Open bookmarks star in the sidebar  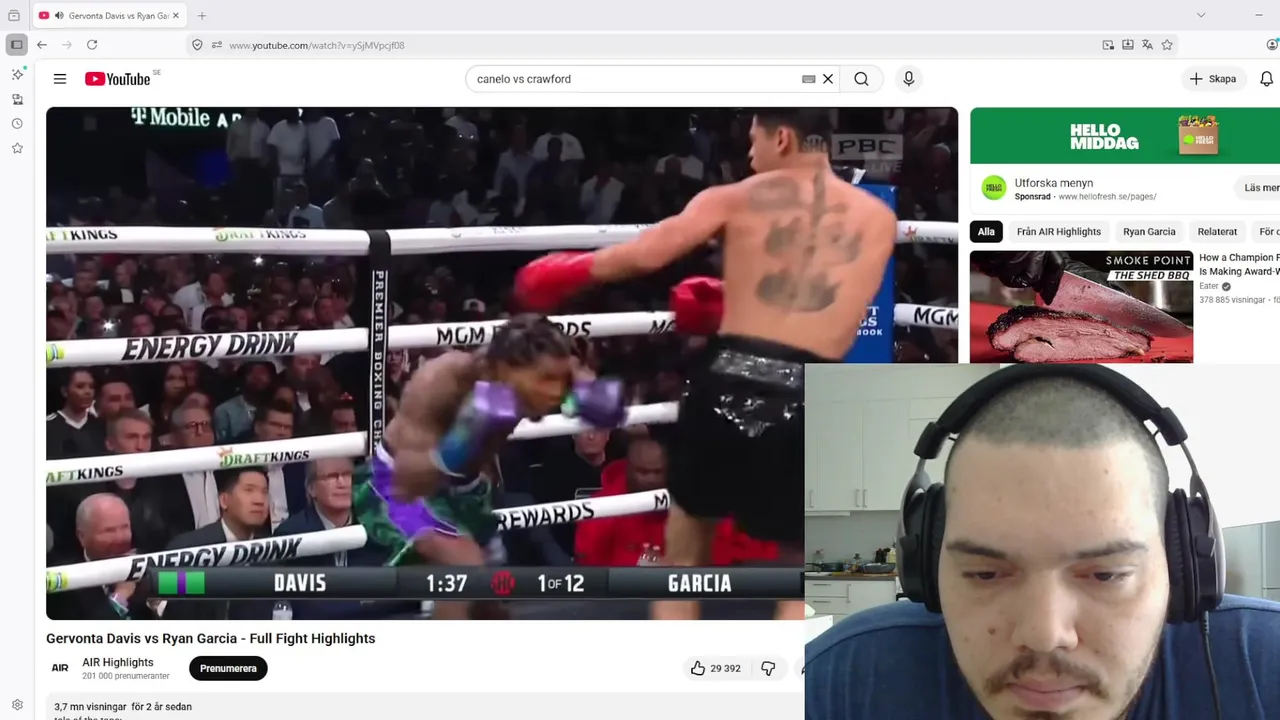pos(17,148)
